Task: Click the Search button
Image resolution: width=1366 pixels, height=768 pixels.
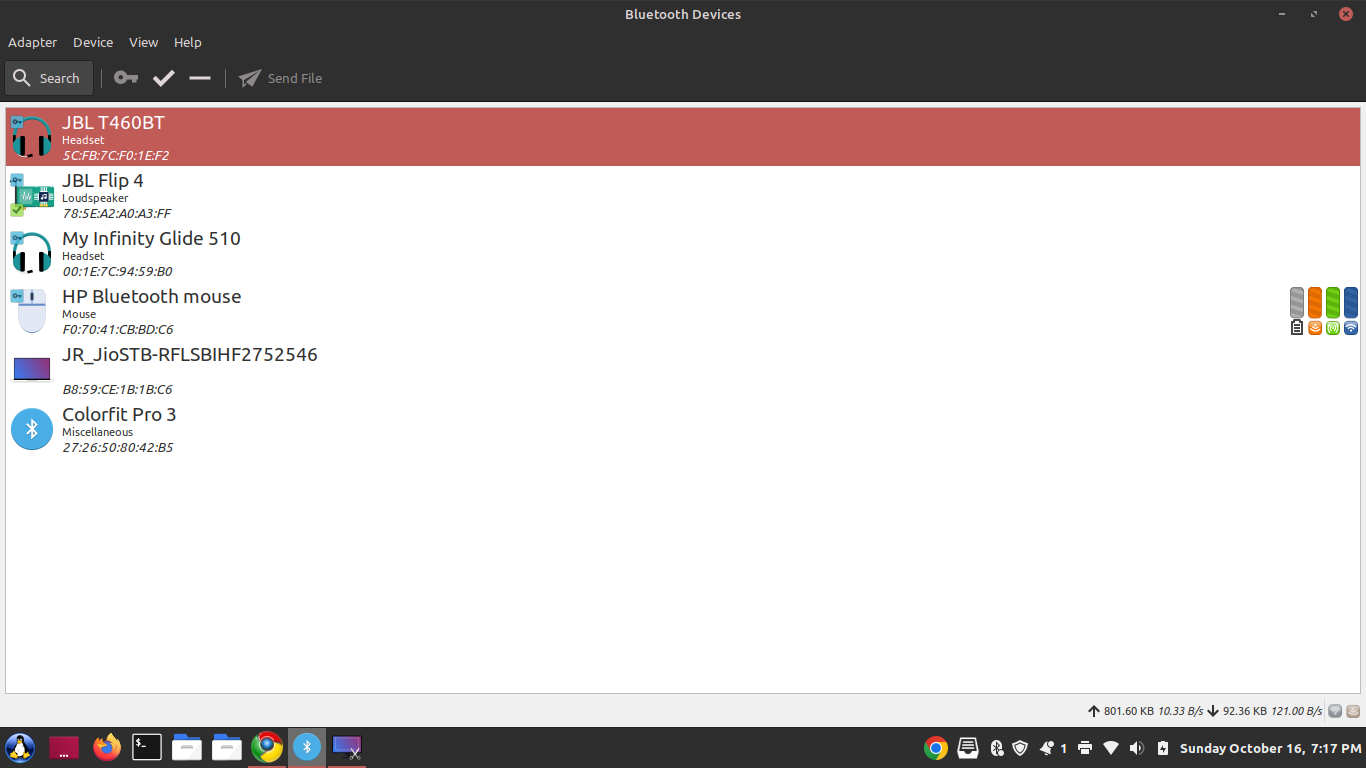Action: tap(48, 77)
